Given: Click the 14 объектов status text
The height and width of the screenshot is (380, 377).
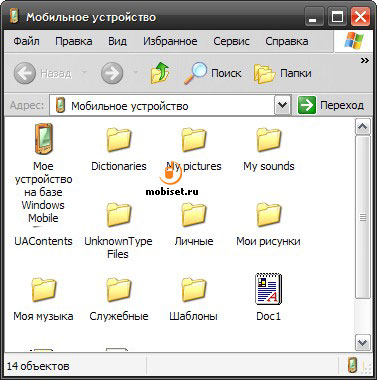Looking at the screenshot, I should (38, 366).
